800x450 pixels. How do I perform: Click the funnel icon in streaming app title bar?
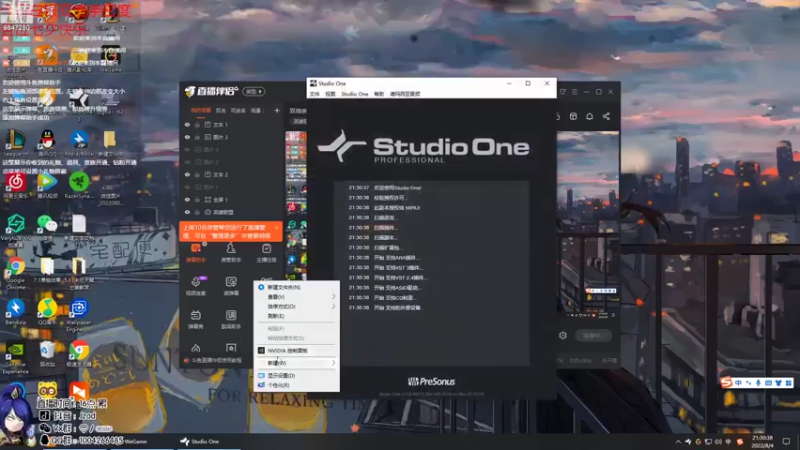562,92
